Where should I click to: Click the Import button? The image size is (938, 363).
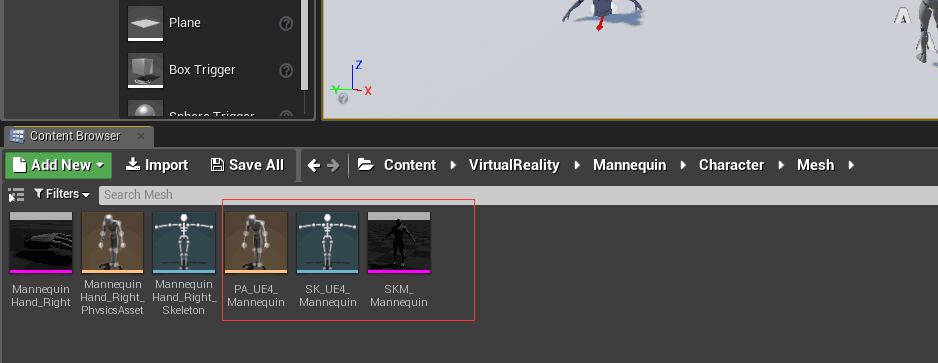[157, 165]
